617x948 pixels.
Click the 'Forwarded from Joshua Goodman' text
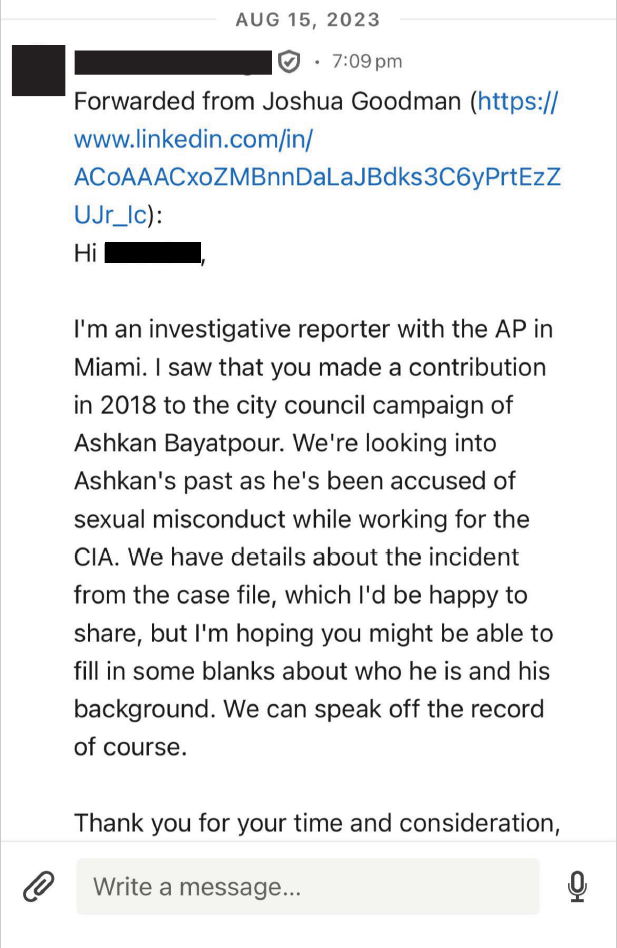pyautogui.click(x=267, y=101)
